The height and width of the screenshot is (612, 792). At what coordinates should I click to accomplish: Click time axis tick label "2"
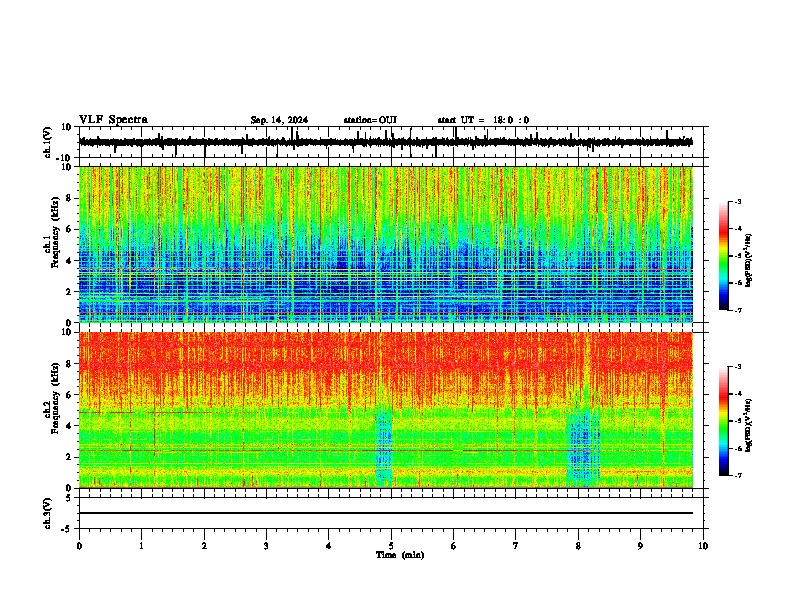click(x=204, y=546)
